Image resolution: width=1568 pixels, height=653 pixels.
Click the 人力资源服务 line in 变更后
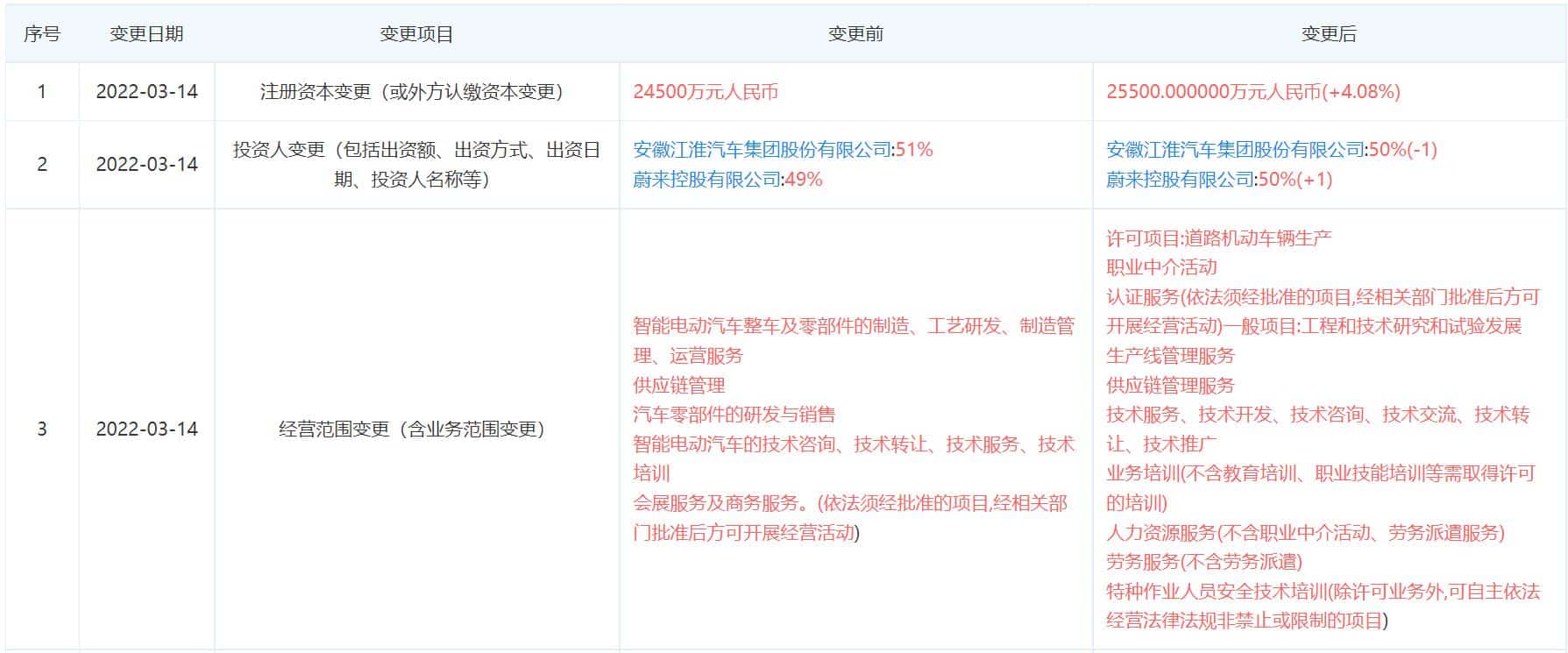(x=1304, y=533)
